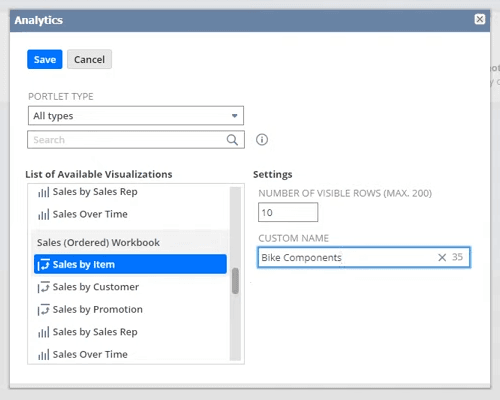Click the magnifying glass search icon
This screenshot has height=400, width=500.
point(232,140)
